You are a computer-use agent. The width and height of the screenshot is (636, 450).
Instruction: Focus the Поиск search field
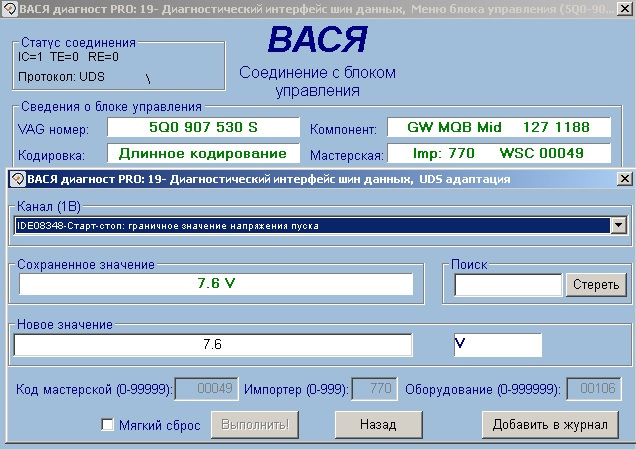tap(508, 284)
